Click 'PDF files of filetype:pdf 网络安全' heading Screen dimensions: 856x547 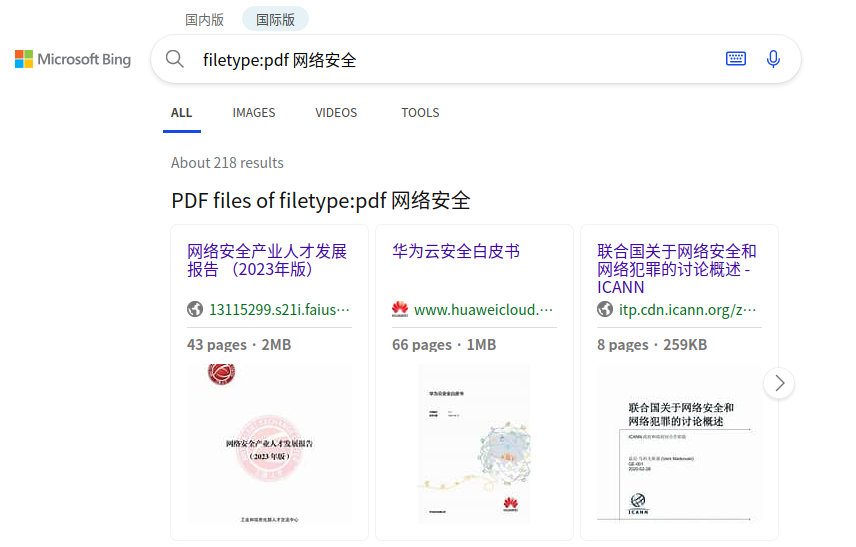[x=321, y=201]
